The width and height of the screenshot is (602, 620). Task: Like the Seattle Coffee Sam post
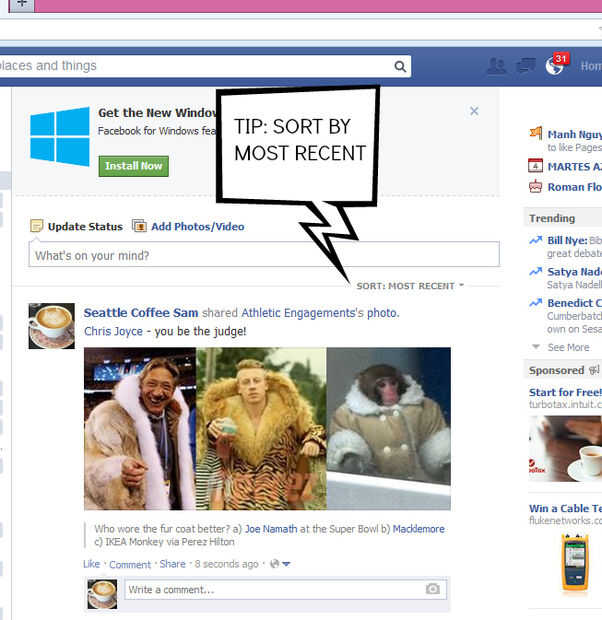91,564
